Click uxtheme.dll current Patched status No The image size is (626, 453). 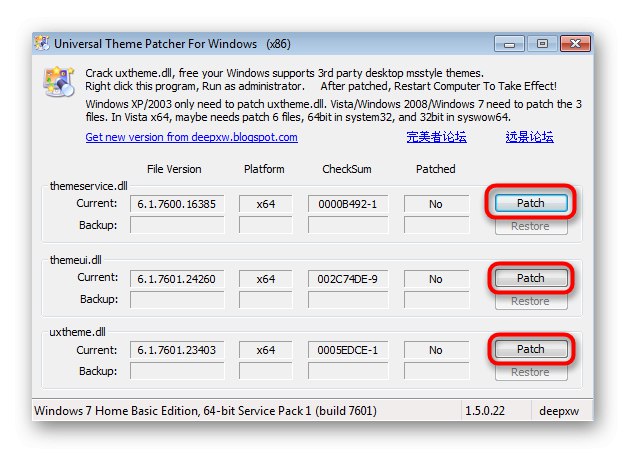pyautogui.click(x=436, y=350)
